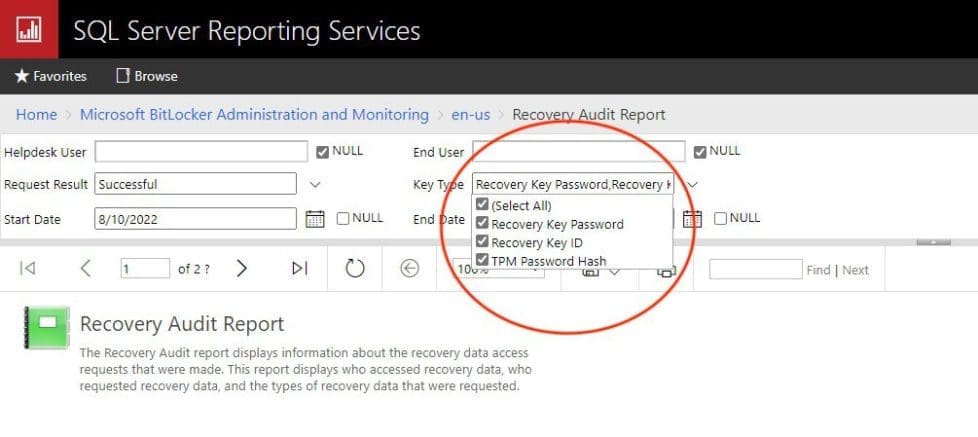Collapse the parameters area handle

933,242
